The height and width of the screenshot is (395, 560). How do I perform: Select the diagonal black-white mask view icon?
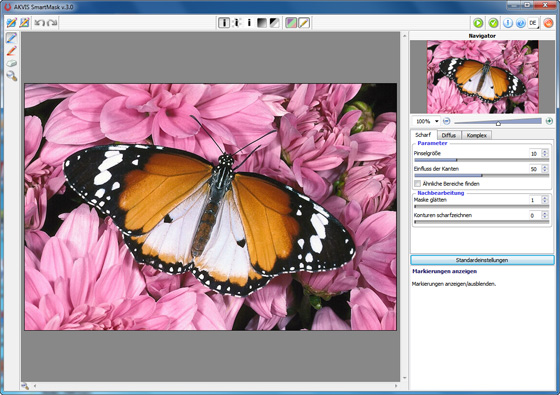point(274,23)
